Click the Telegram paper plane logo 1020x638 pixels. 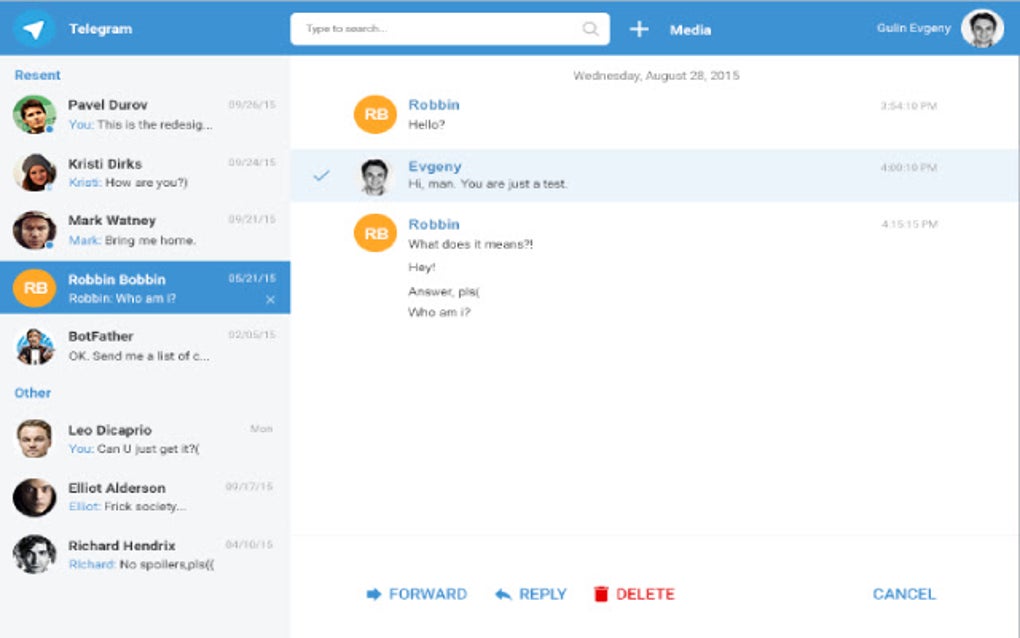34,29
